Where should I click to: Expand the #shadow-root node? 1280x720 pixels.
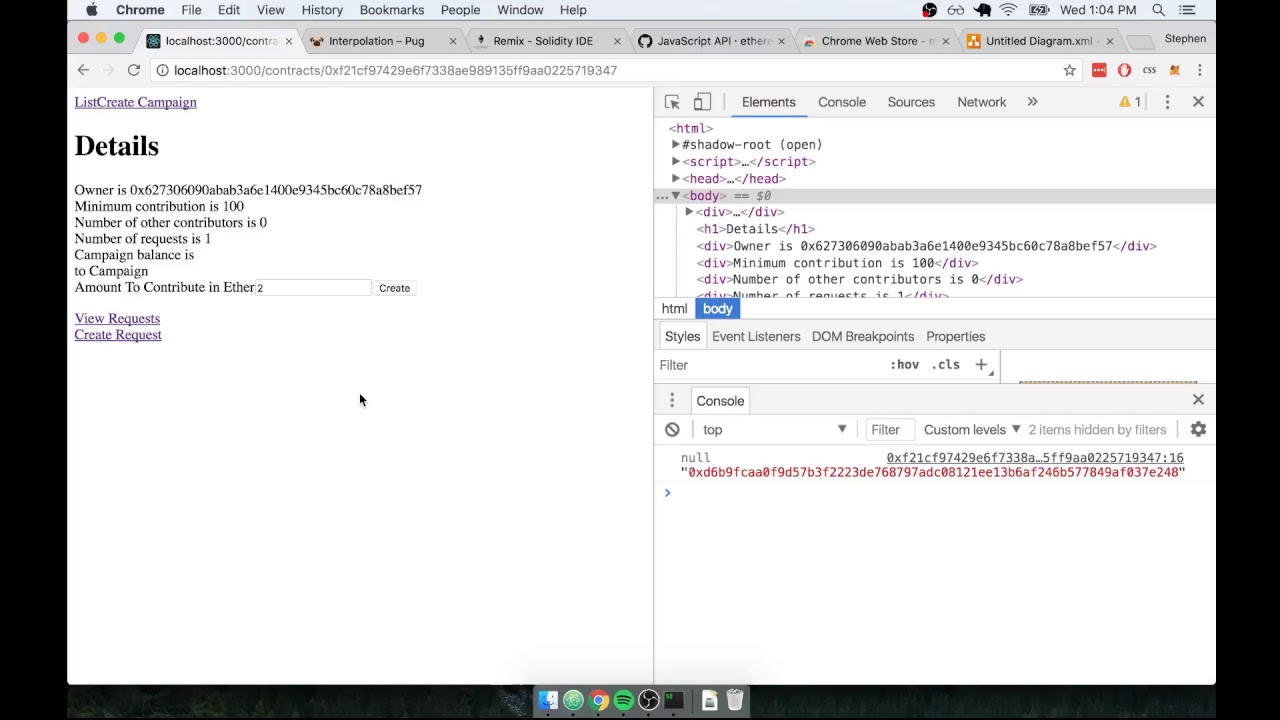pos(676,145)
